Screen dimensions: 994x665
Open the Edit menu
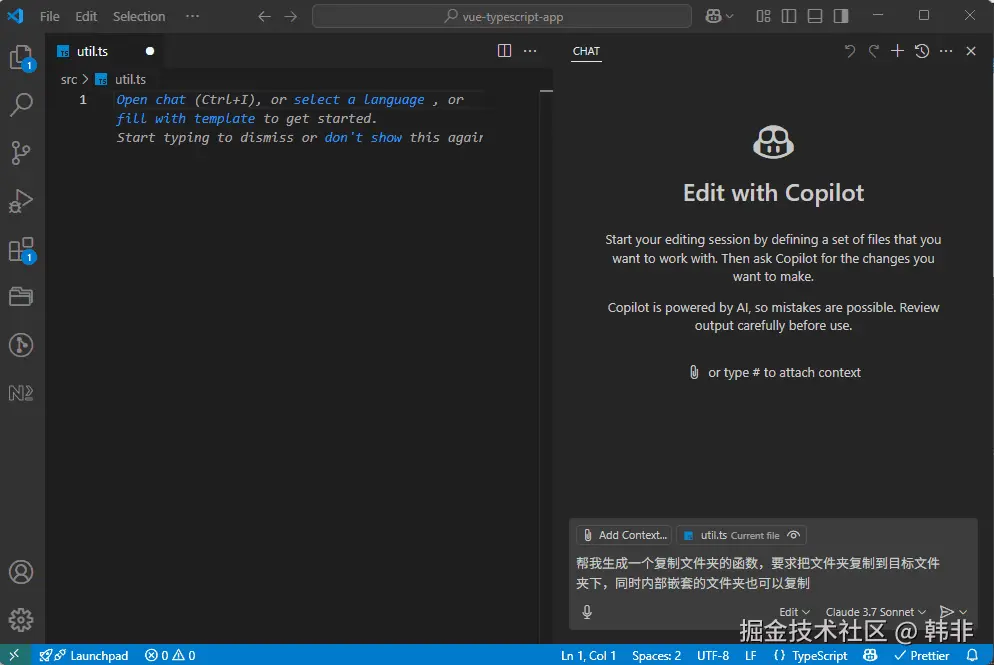[86, 16]
